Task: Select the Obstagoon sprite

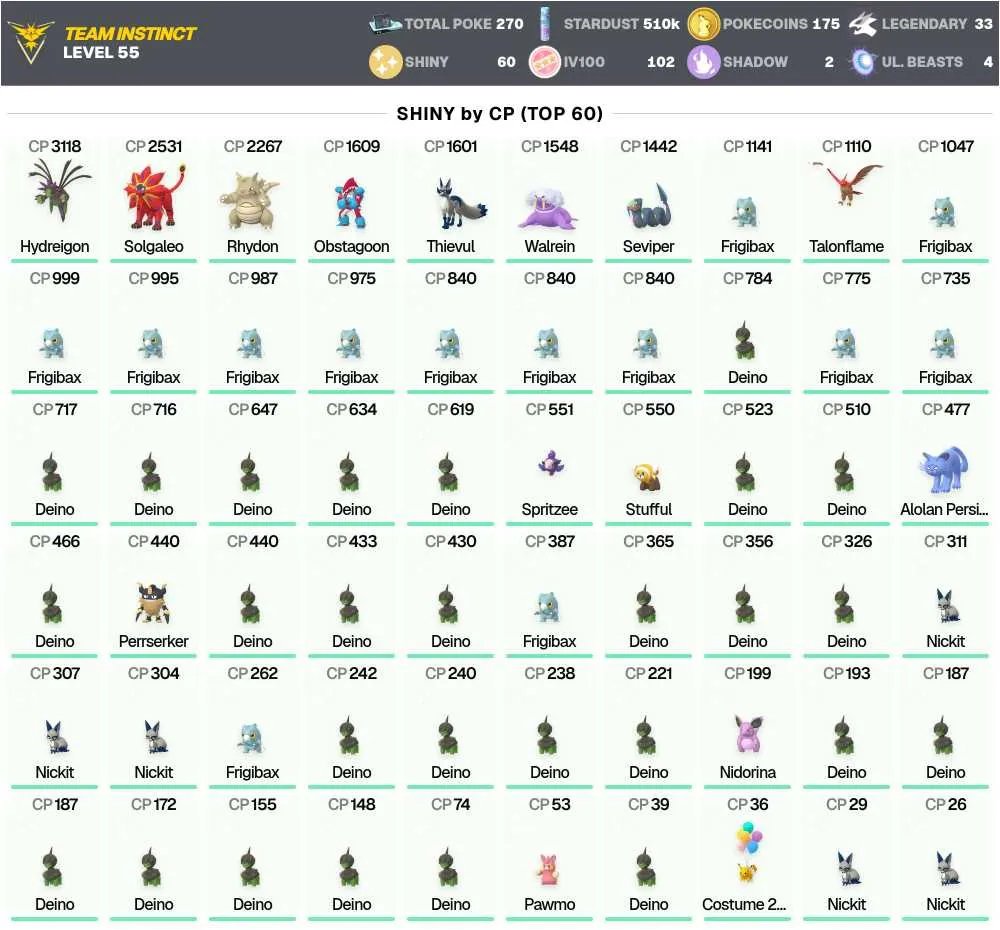Action: coord(350,203)
